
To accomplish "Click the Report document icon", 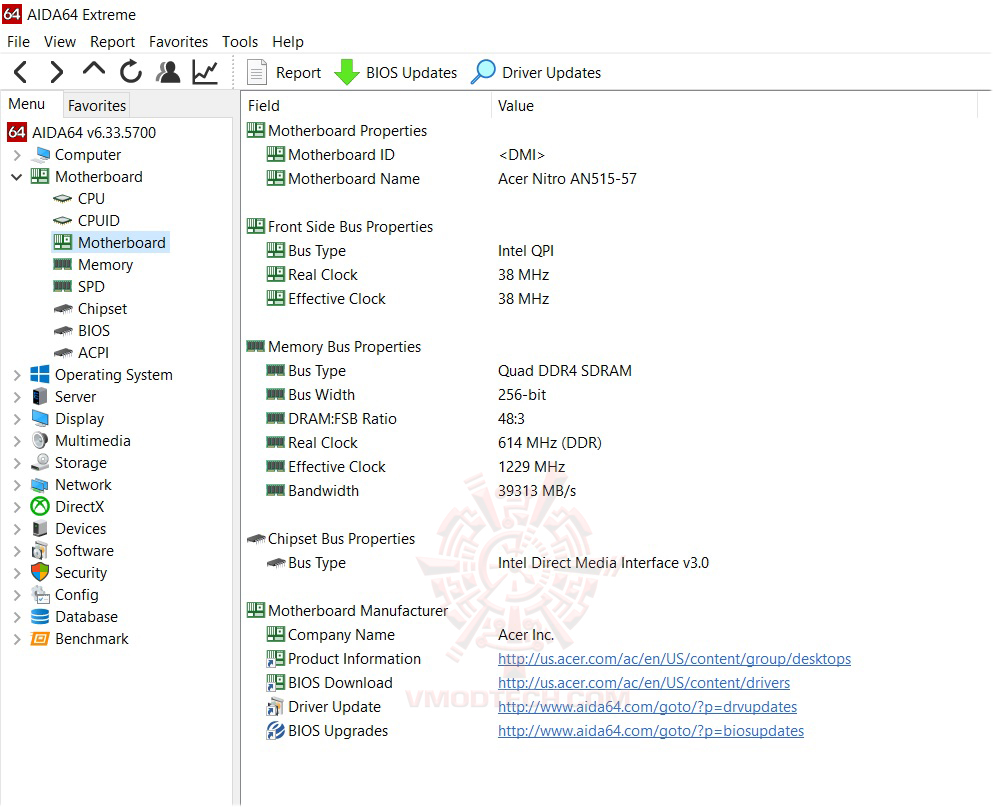I will click(257, 72).
